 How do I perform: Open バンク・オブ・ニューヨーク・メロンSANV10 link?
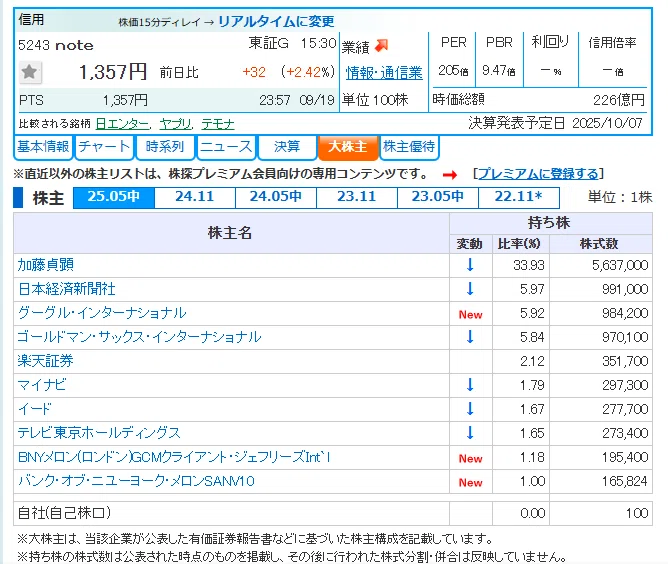[x=136, y=481]
